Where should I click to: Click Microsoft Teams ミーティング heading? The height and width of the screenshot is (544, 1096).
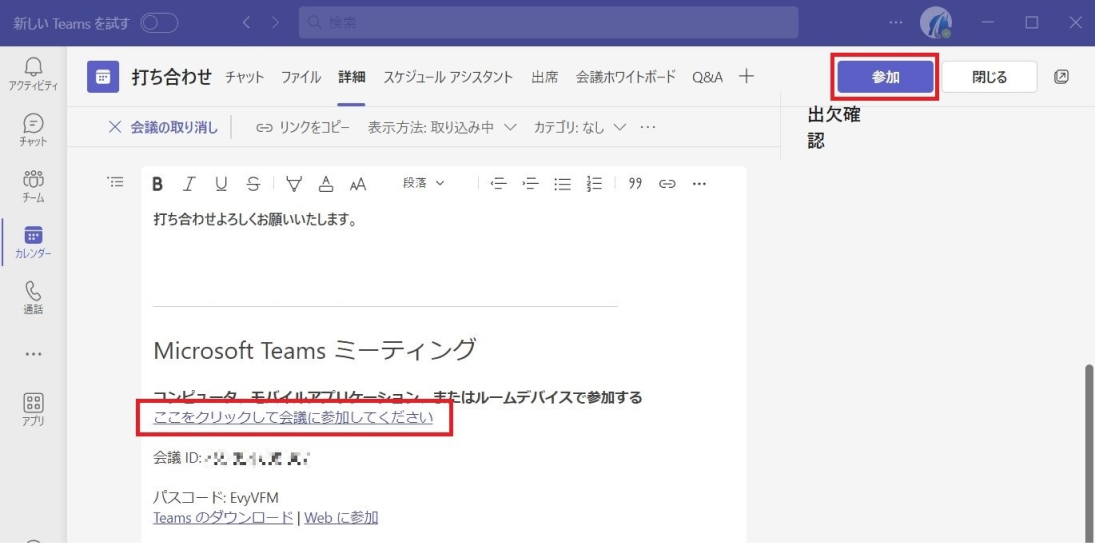tap(315, 350)
